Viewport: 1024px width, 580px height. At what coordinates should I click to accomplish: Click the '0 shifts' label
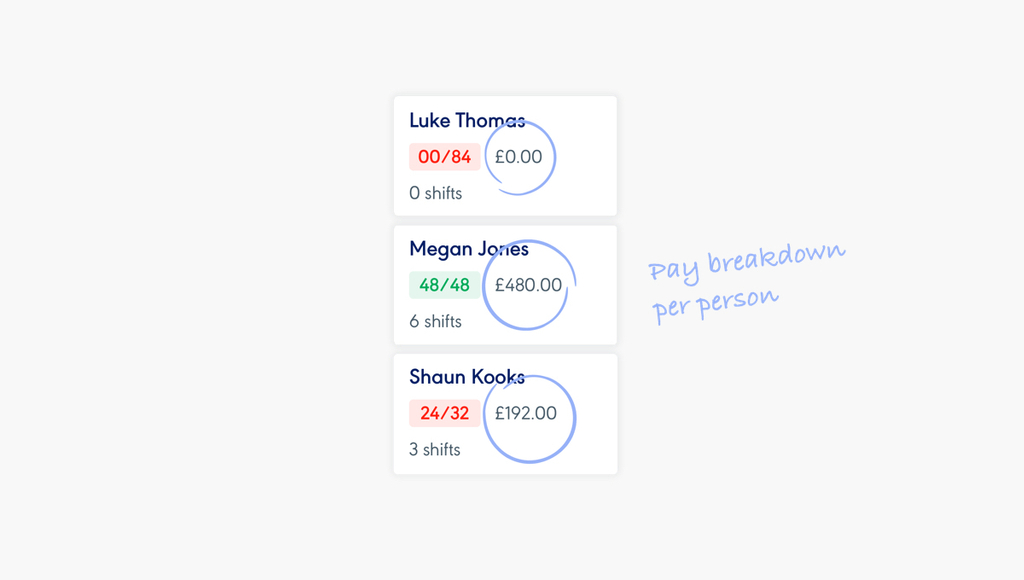pyautogui.click(x=436, y=193)
